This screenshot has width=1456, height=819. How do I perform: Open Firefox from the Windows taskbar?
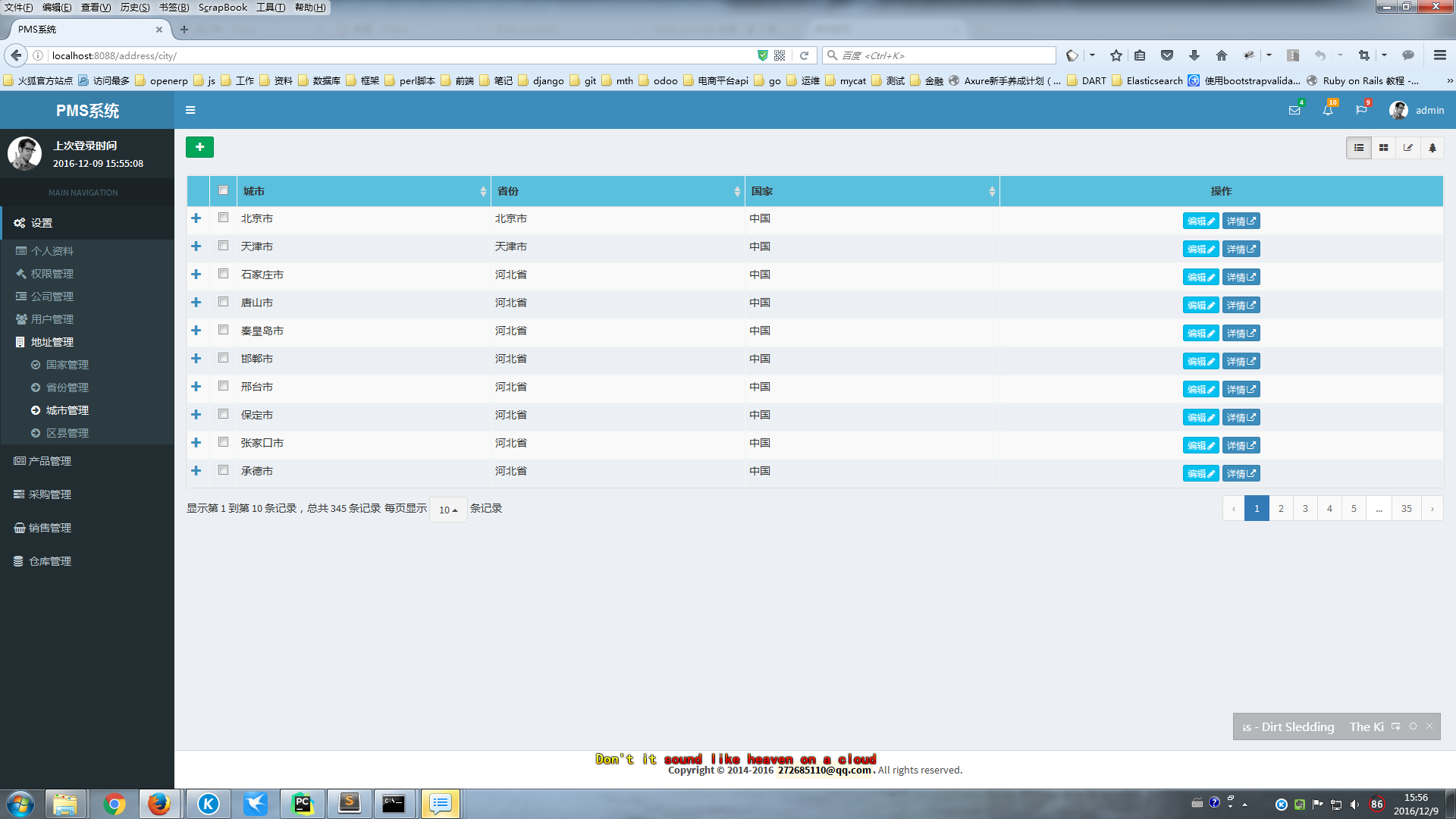[159, 804]
